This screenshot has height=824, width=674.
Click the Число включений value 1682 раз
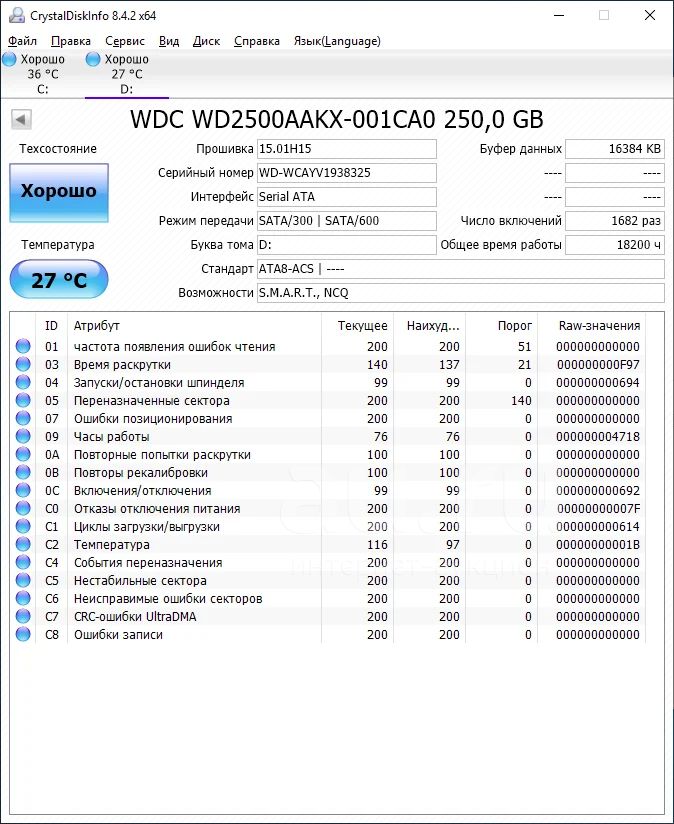tap(615, 221)
